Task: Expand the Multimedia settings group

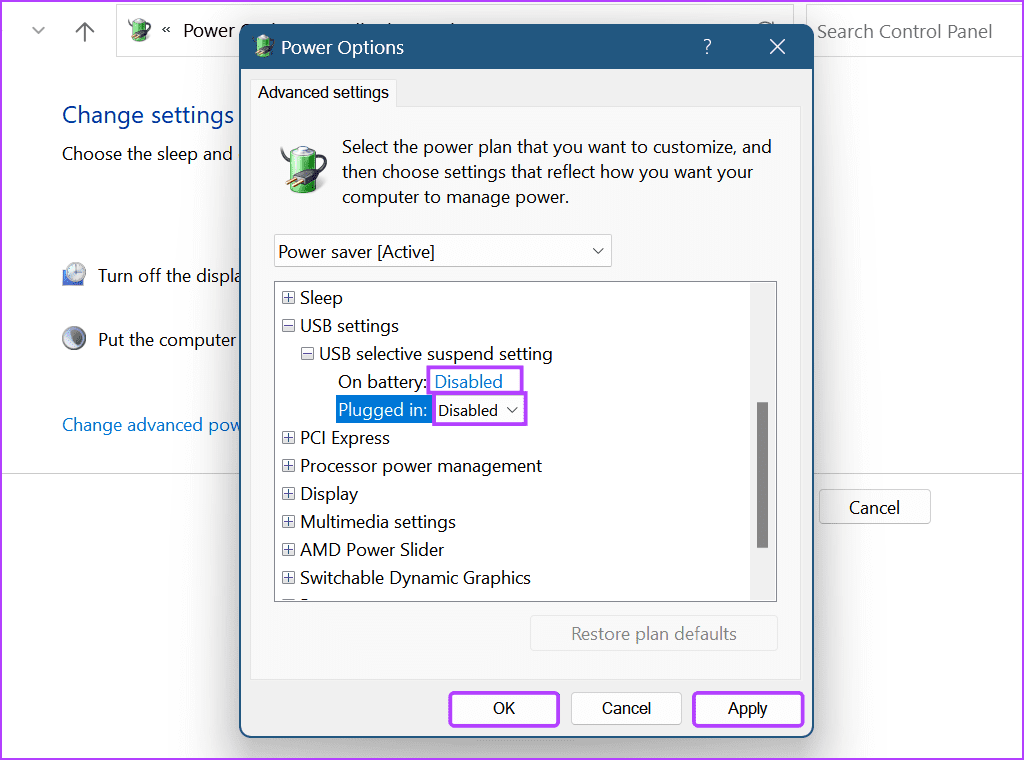Action: tap(288, 521)
